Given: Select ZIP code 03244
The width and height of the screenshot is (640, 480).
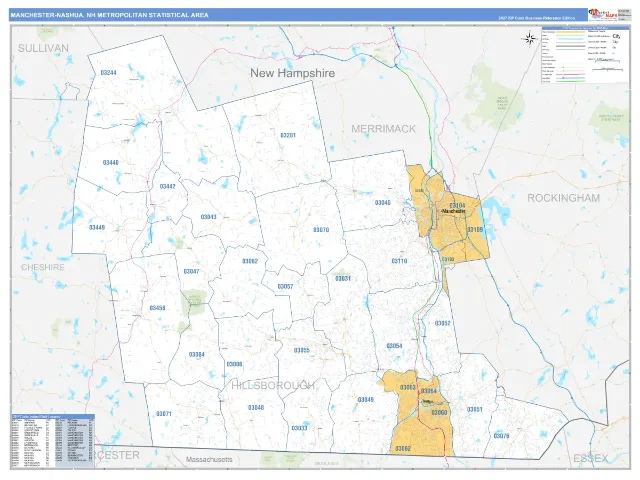Looking at the screenshot, I should [x=109, y=73].
